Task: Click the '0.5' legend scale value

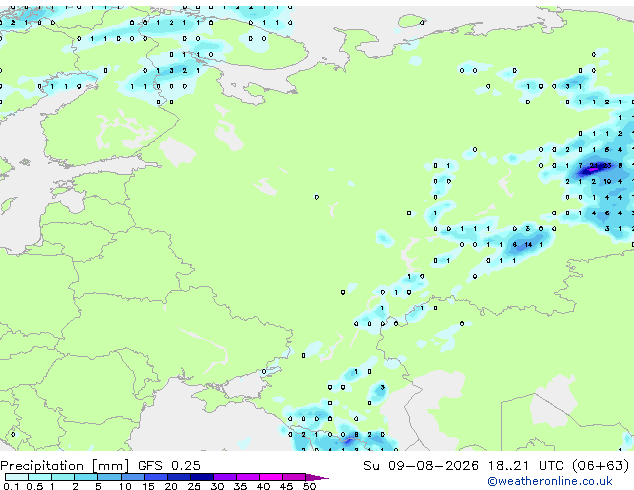Action: [x=34, y=486]
